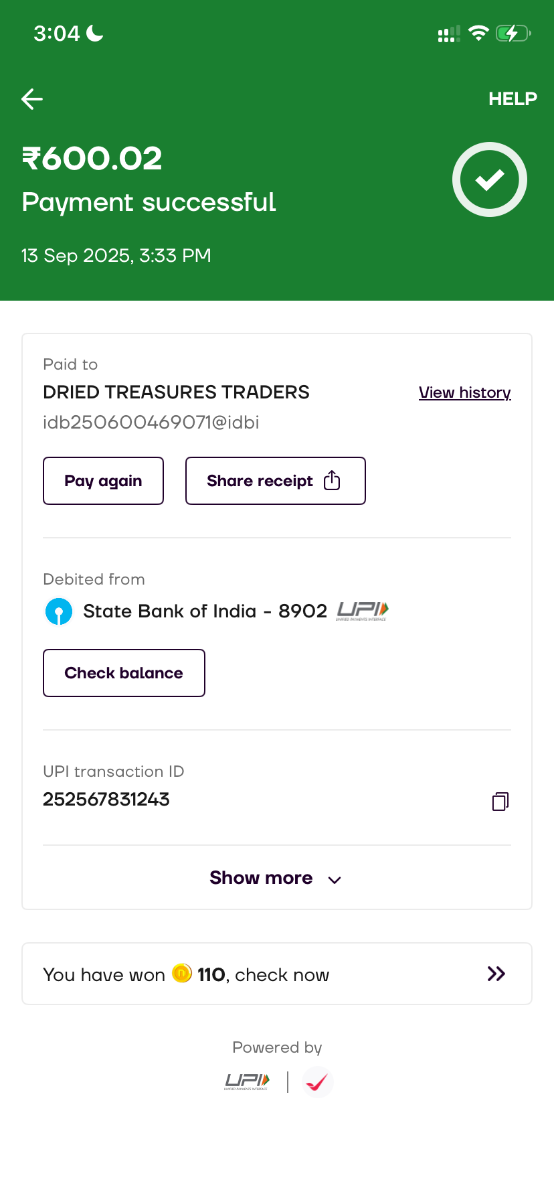Tap the Pay again button
The image size is (554, 1200).
click(103, 481)
